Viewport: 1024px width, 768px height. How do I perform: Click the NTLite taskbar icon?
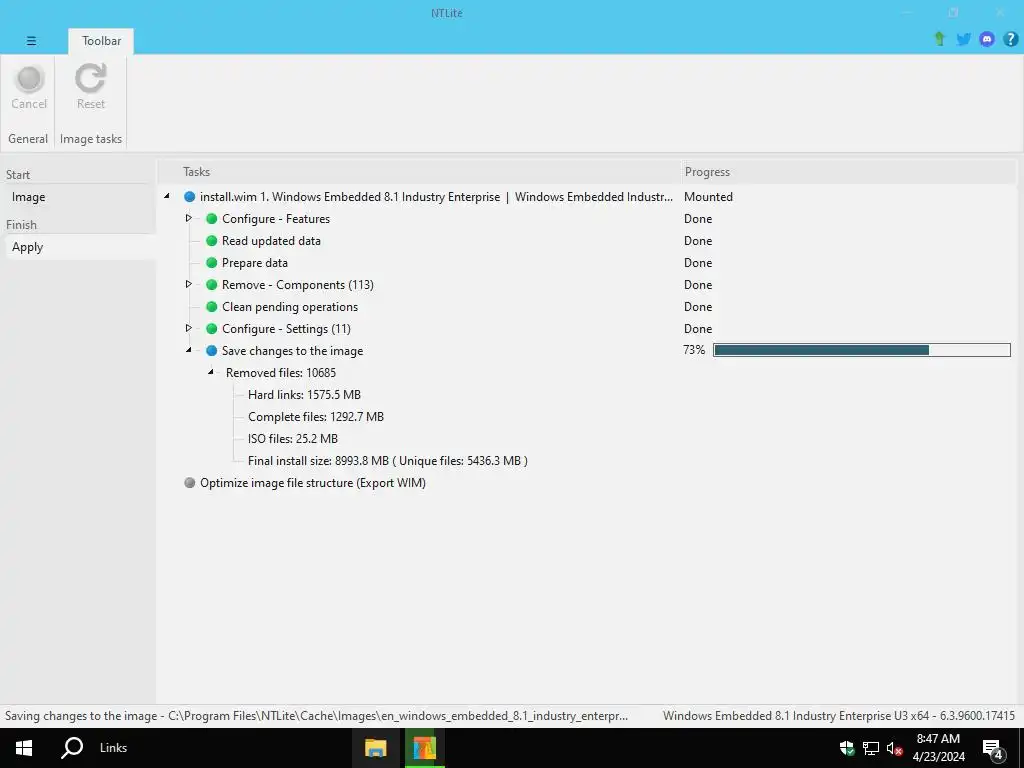[424, 748]
